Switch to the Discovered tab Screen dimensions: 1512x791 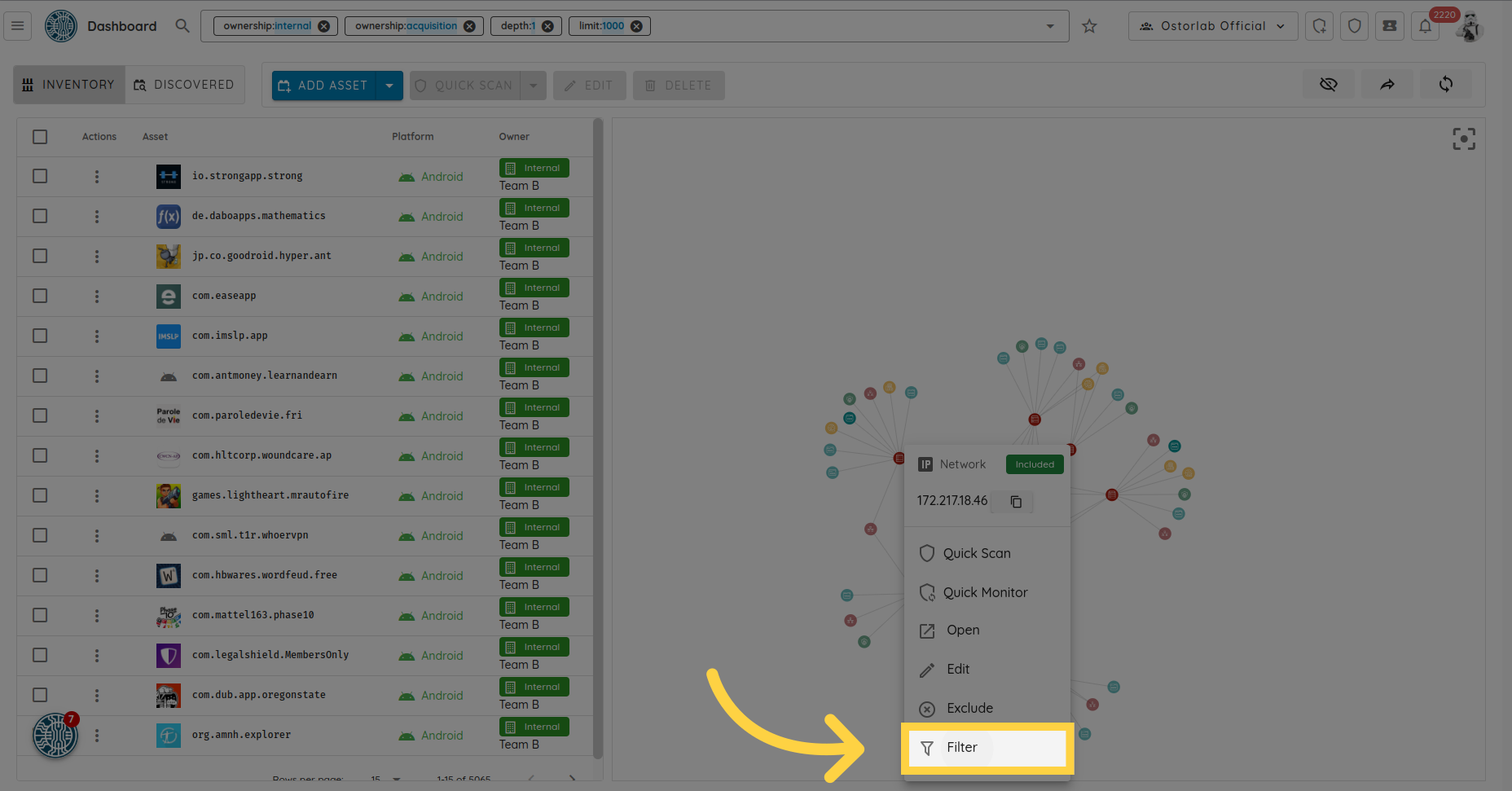pos(185,85)
